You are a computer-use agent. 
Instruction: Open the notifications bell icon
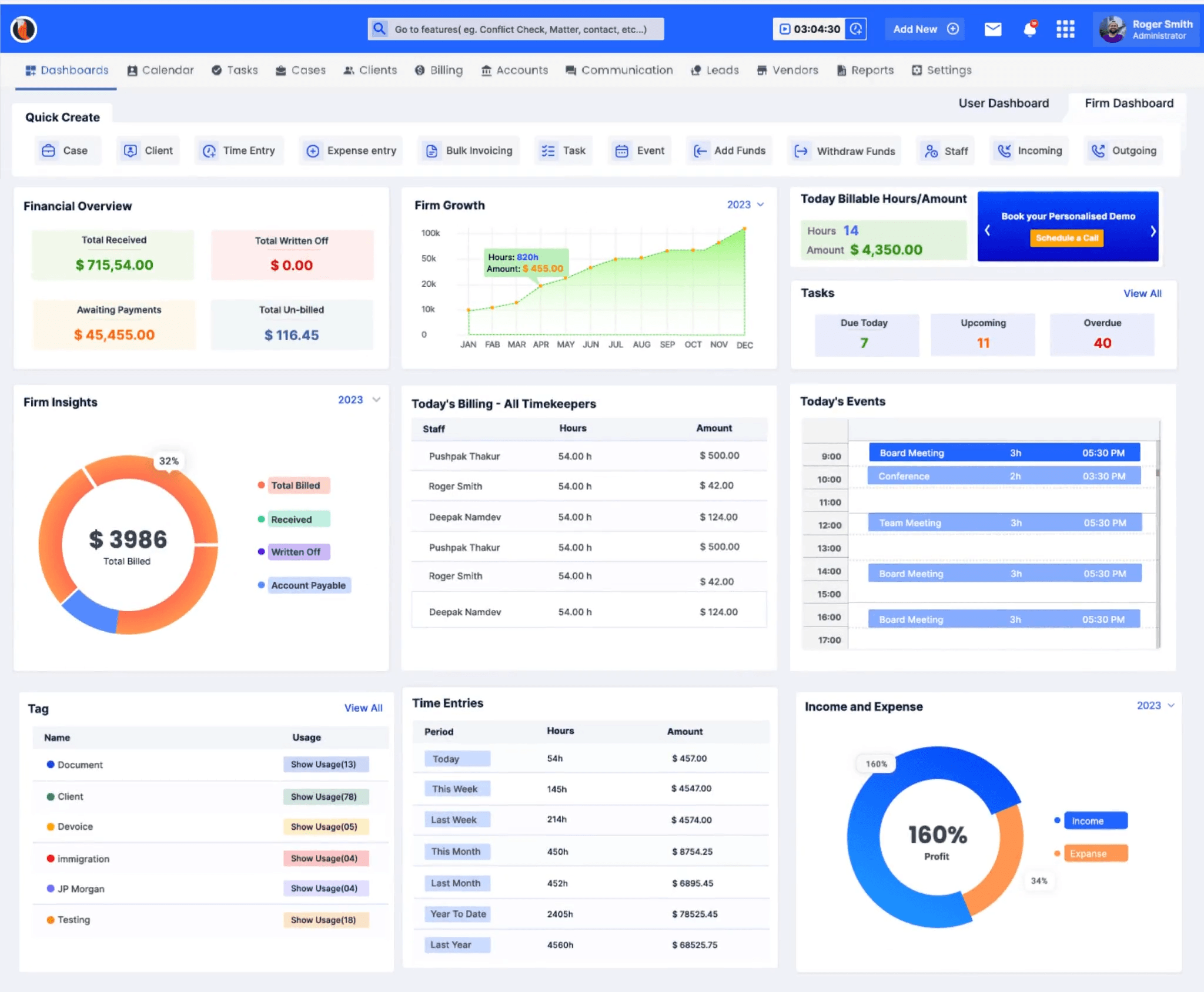(1030, 28)
